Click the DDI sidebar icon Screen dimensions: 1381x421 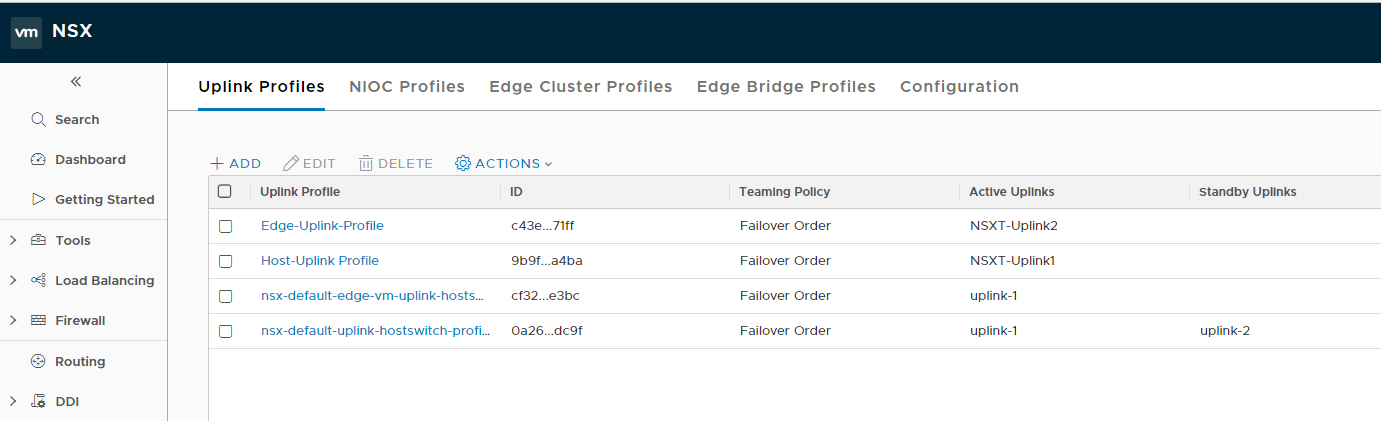tap(39, 402)
